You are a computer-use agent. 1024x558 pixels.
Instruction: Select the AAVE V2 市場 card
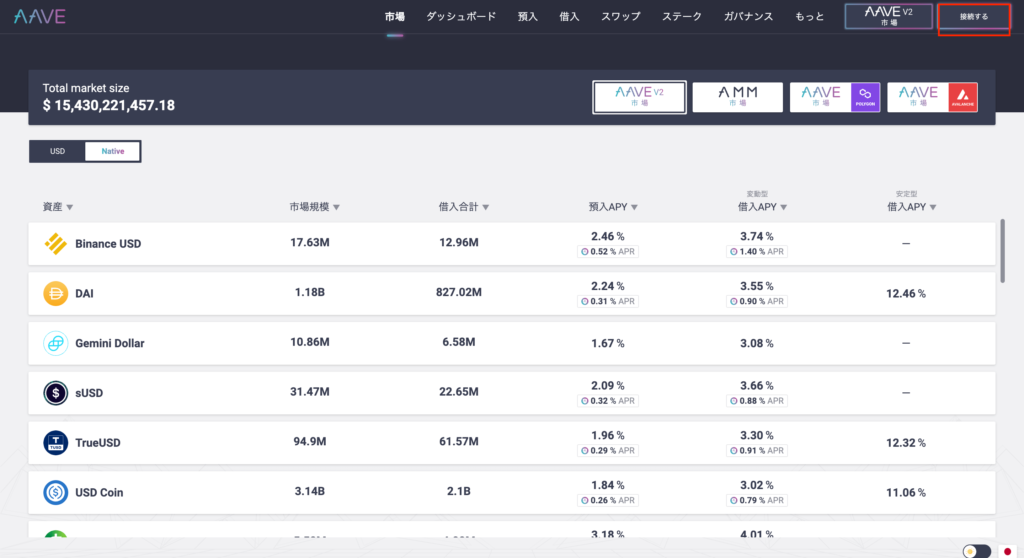coord(639,97)
